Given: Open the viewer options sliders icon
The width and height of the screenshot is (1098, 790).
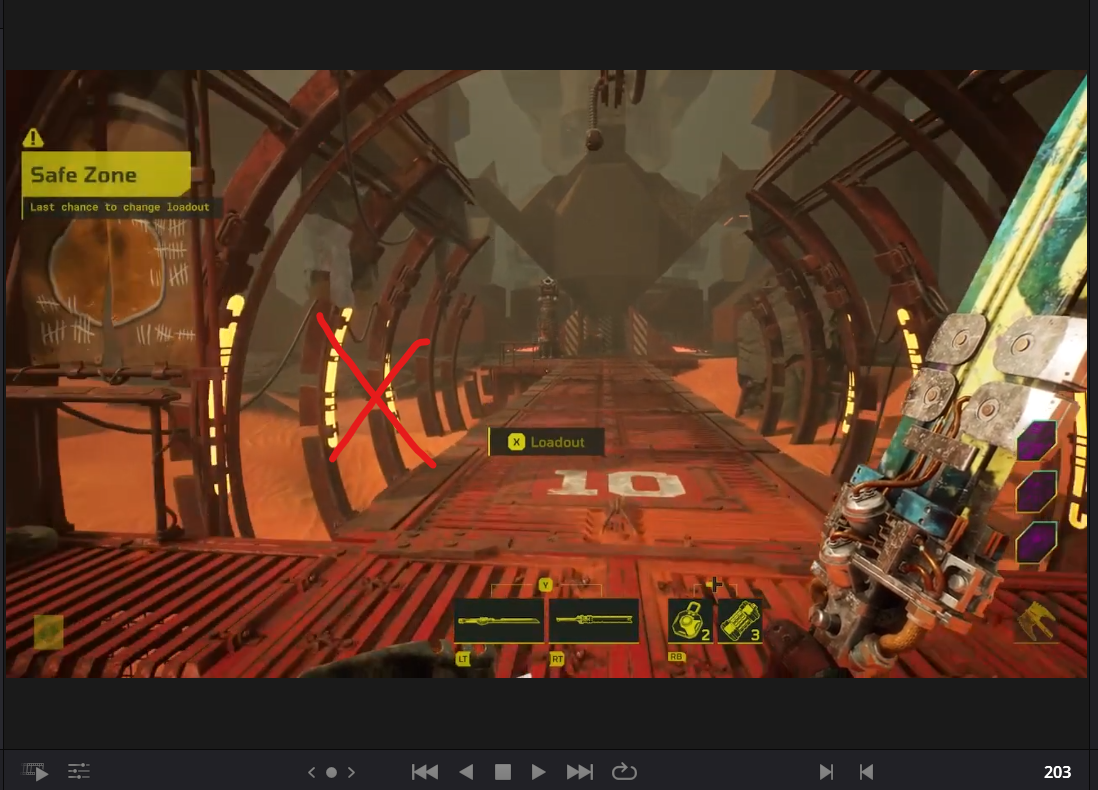Looking at the screenshot, I should [x=78, y=772].
